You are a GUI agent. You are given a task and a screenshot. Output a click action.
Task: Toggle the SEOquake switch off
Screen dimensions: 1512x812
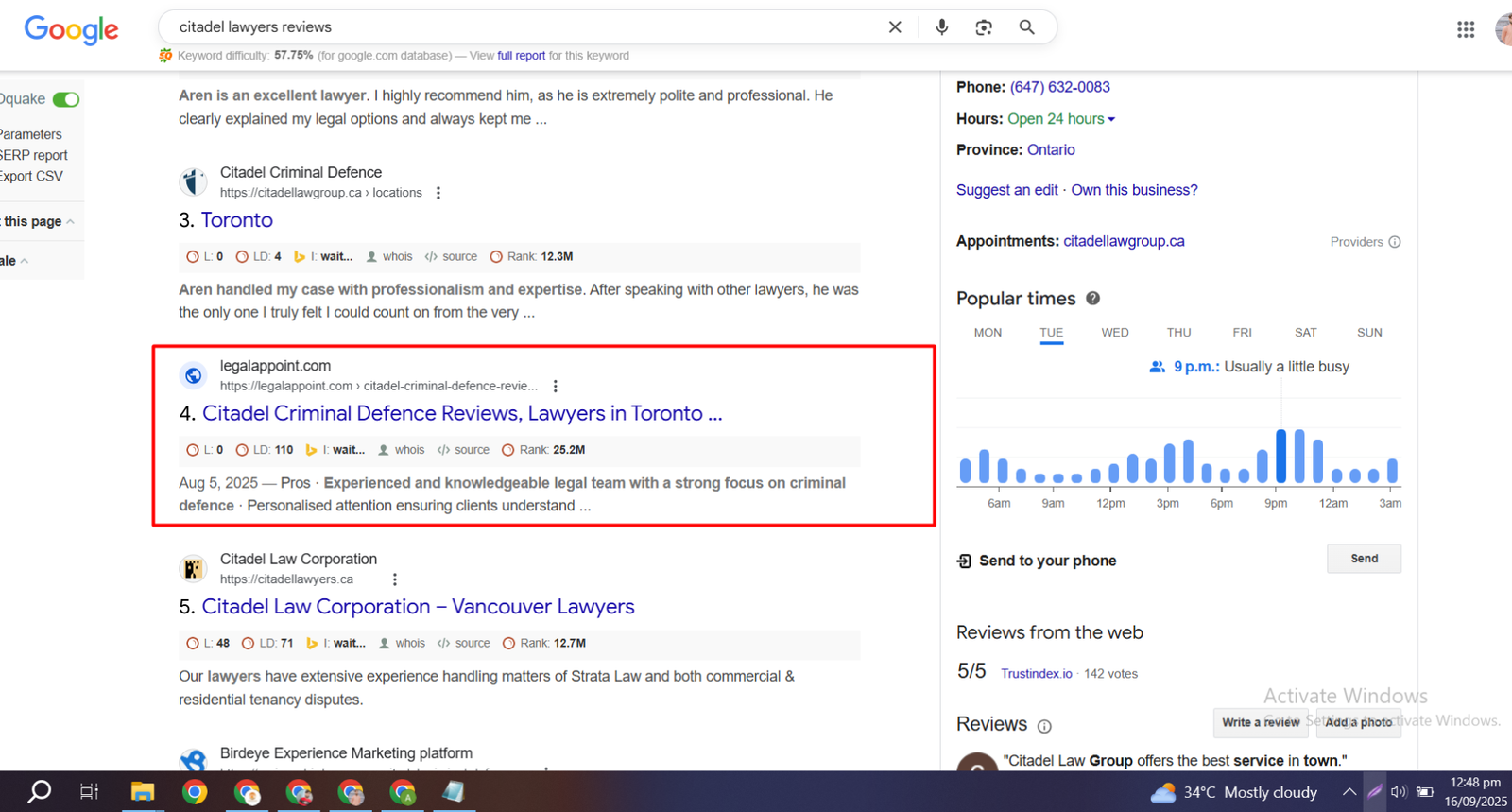pos(66,99)
